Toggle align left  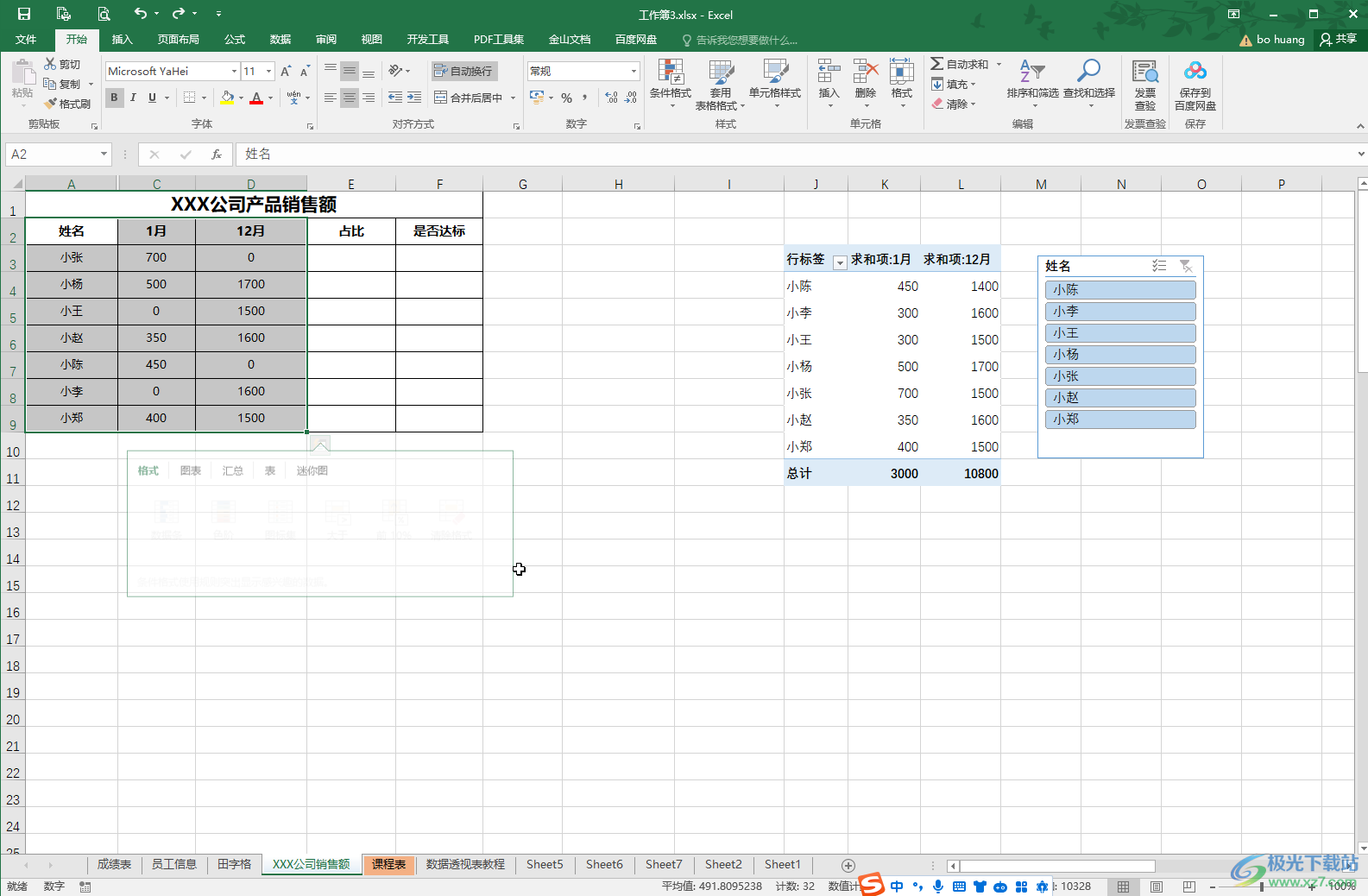(330, 98)
